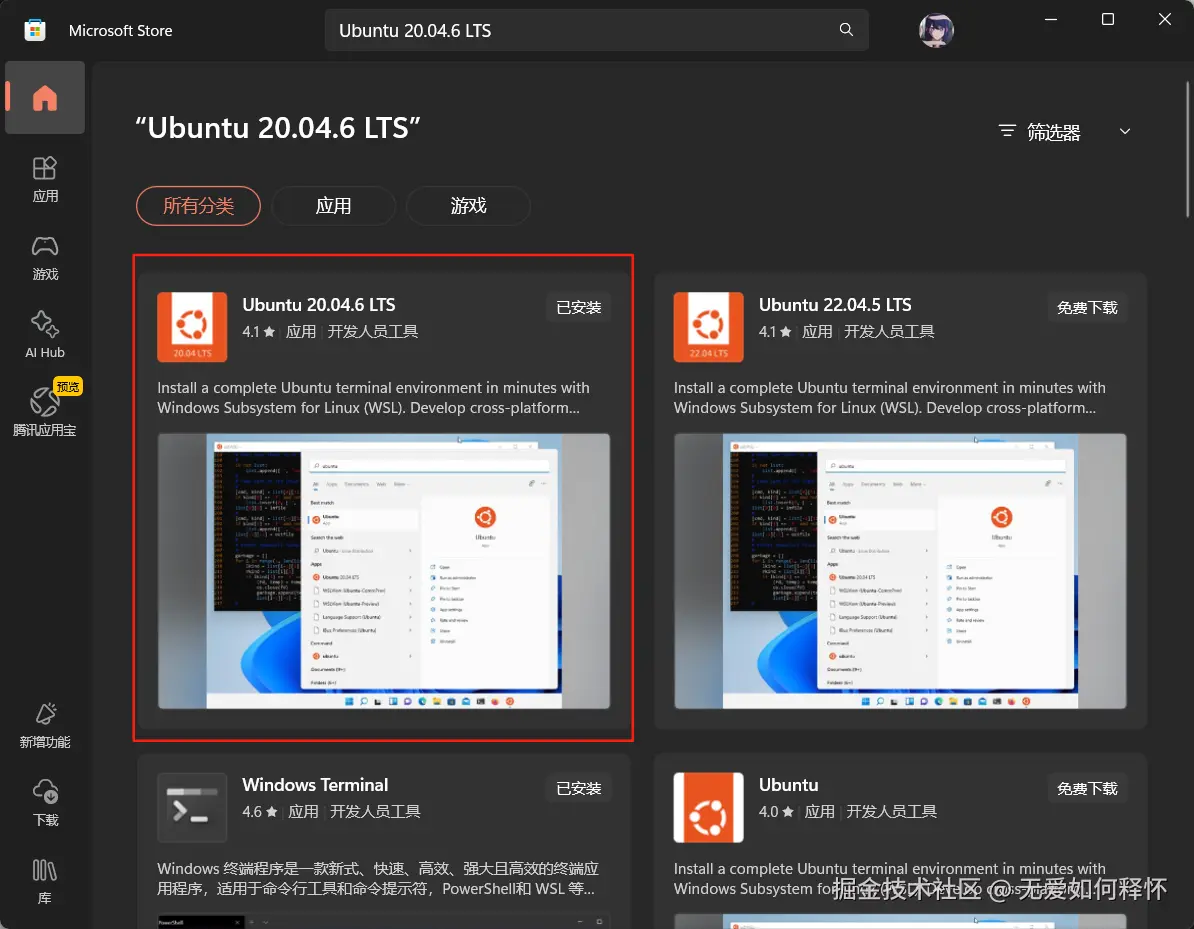This screenshot has width=1194, height=929.
Task: Click the search magnifier icon
Action: 846,30
